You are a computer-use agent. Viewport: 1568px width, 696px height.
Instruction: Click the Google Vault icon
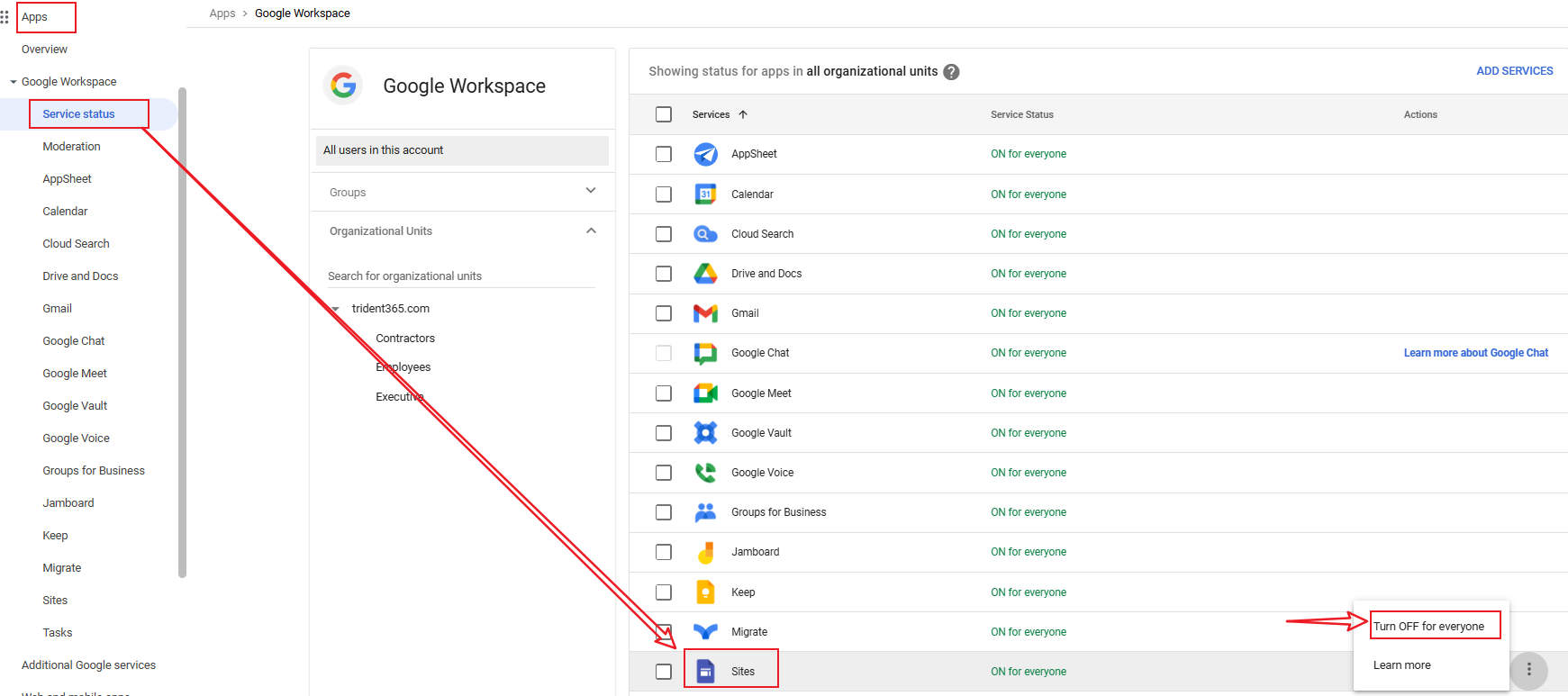(x=705, y=433)
